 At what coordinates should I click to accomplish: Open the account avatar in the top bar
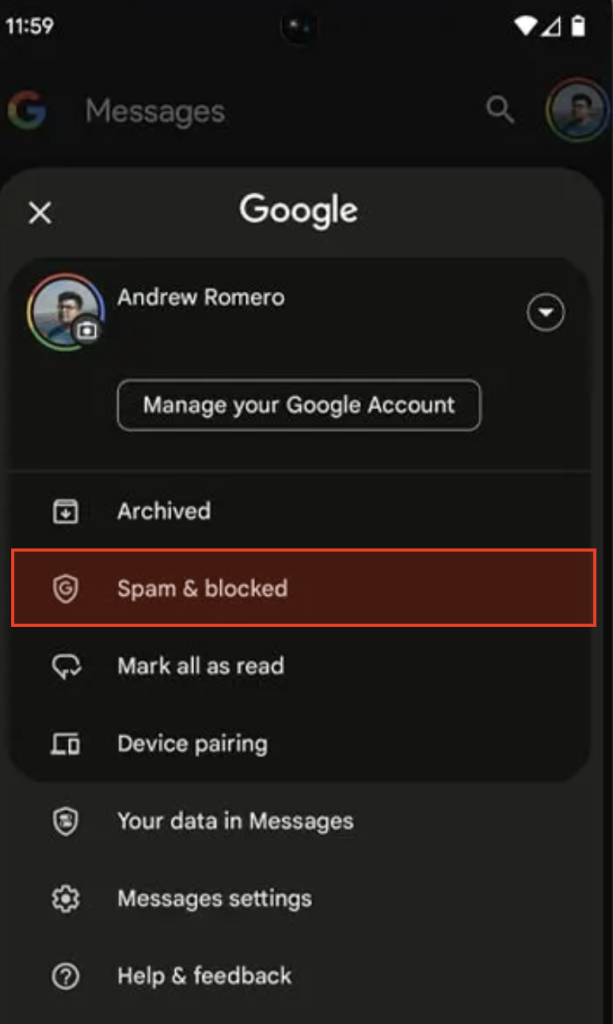576,110
